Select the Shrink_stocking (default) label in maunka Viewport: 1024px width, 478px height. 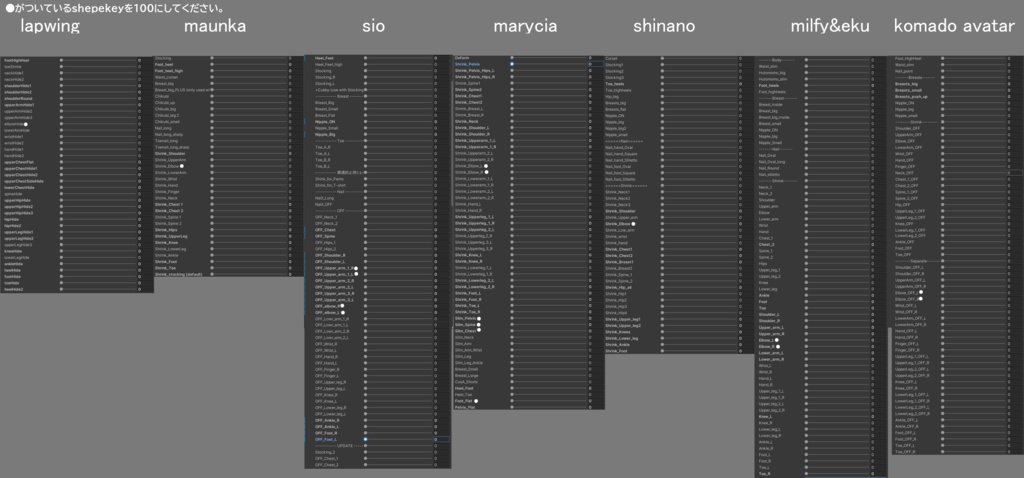(x=178, y=274)
